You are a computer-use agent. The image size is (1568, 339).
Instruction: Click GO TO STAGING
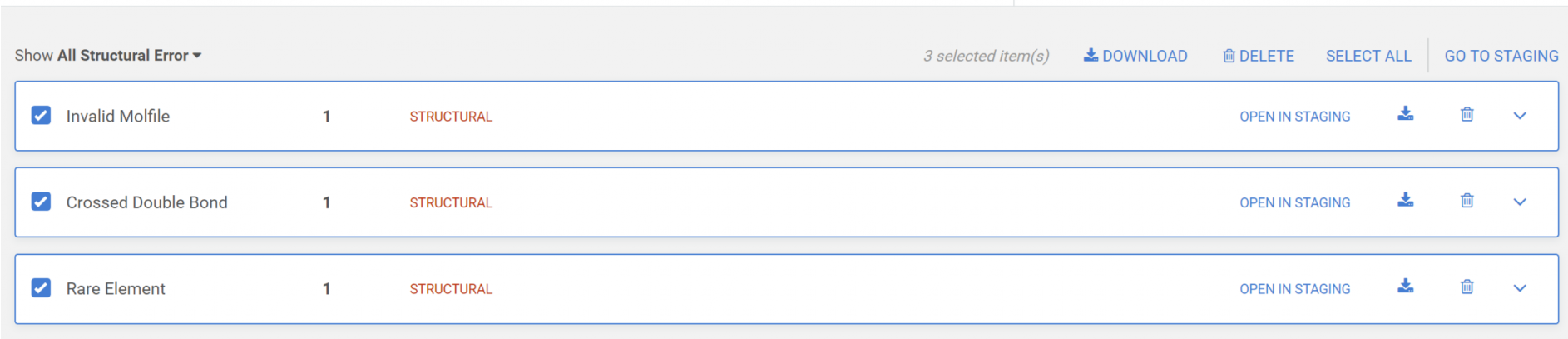(1501, 56)
